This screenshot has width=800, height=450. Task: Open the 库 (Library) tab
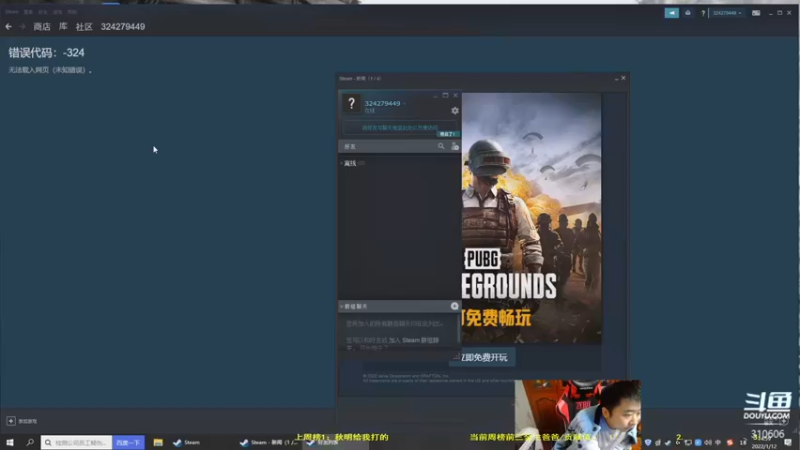tap(63, 27)
